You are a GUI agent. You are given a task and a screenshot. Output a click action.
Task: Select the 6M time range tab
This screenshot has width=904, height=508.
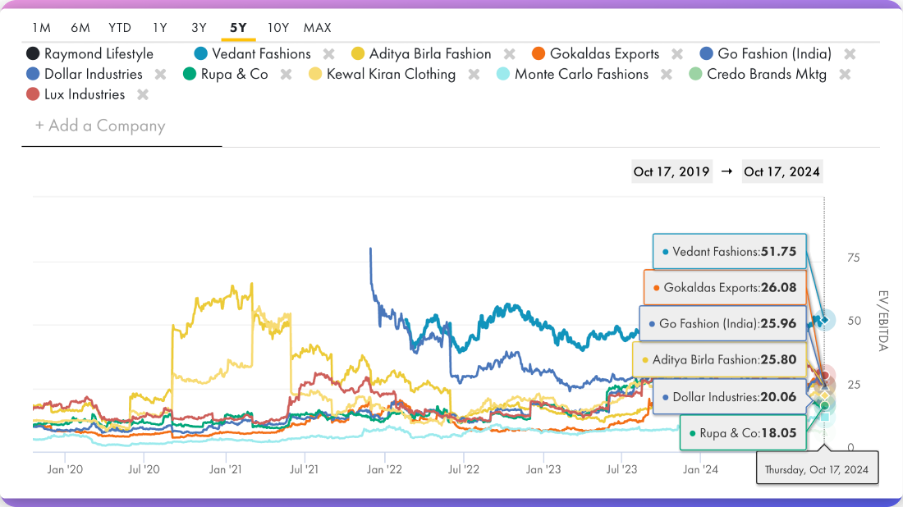(80, 28)
